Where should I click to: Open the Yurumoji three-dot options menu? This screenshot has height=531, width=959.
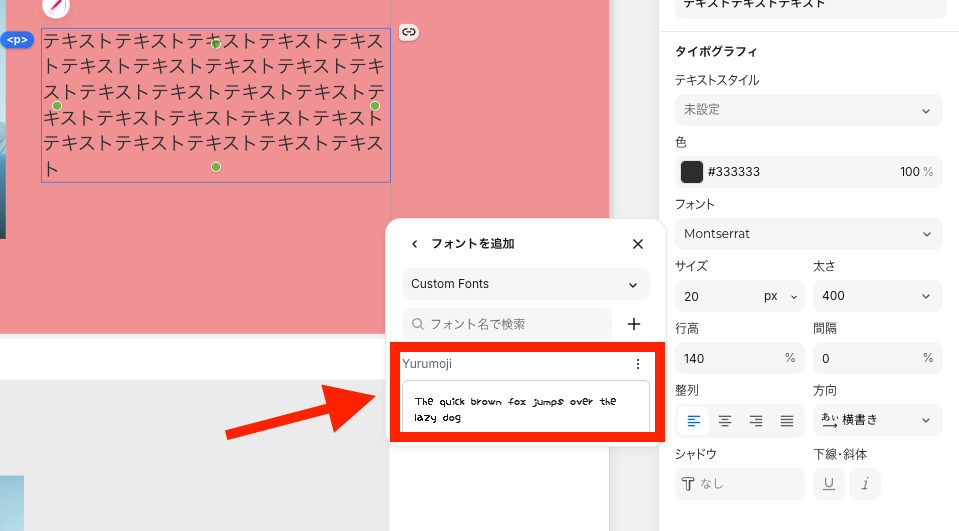638,364
